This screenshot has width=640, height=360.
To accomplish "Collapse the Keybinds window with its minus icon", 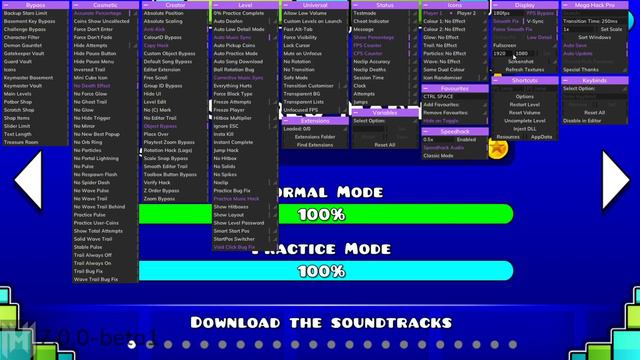I will 566,80.
